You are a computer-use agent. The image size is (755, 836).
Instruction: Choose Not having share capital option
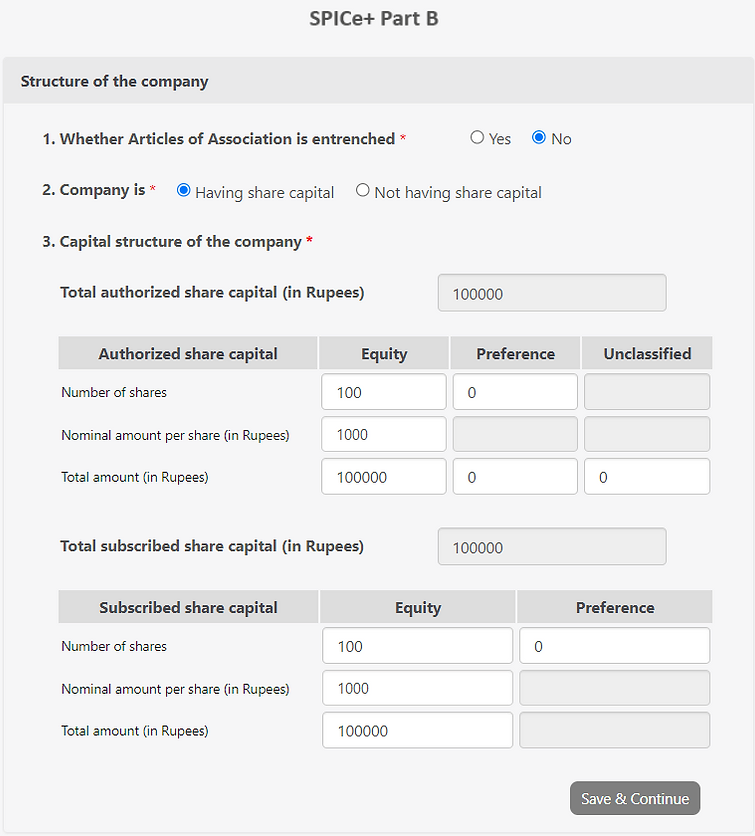click(363, 190)
